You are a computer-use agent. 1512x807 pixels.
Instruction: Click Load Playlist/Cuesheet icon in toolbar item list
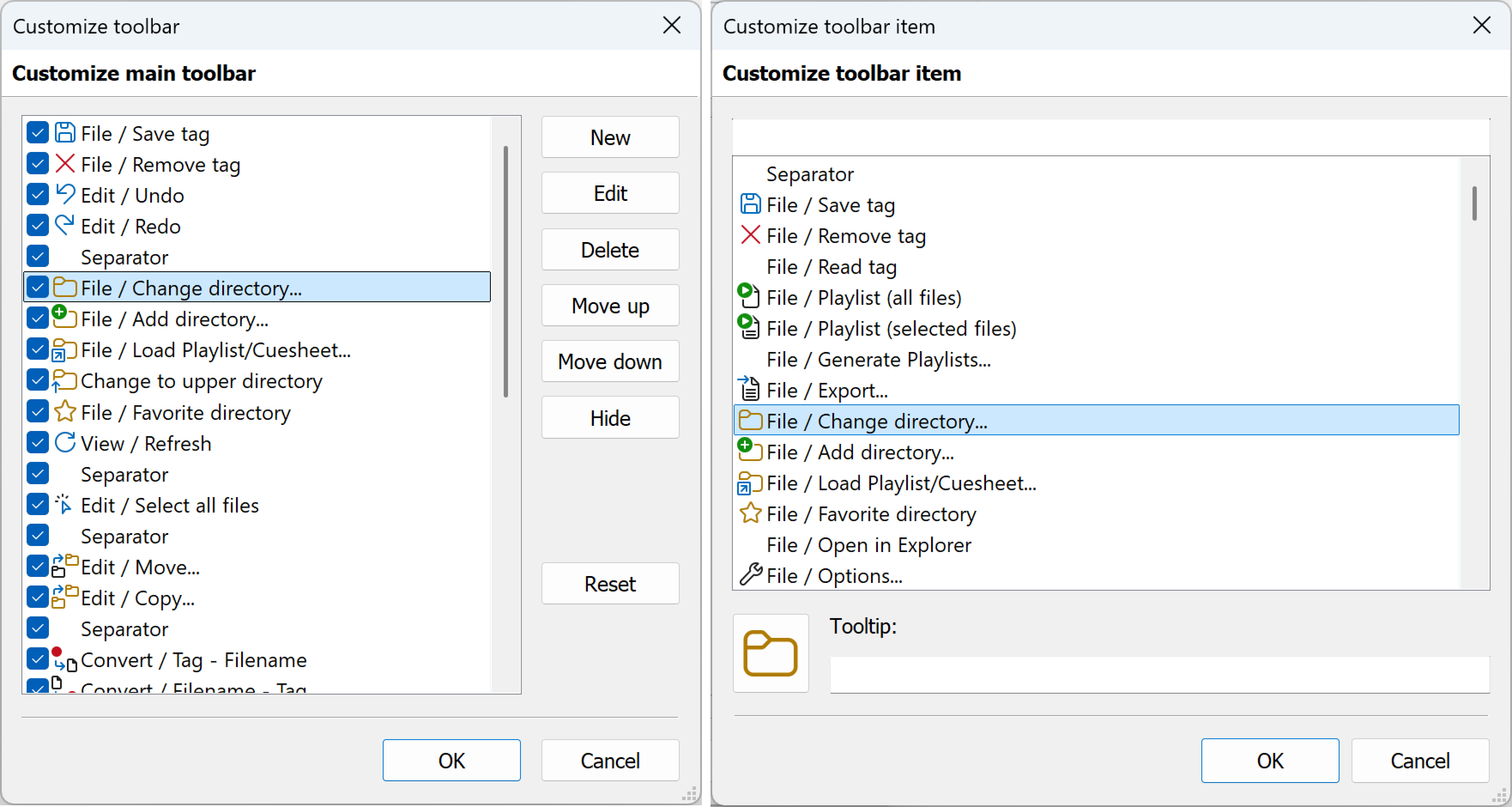point(750,483)
